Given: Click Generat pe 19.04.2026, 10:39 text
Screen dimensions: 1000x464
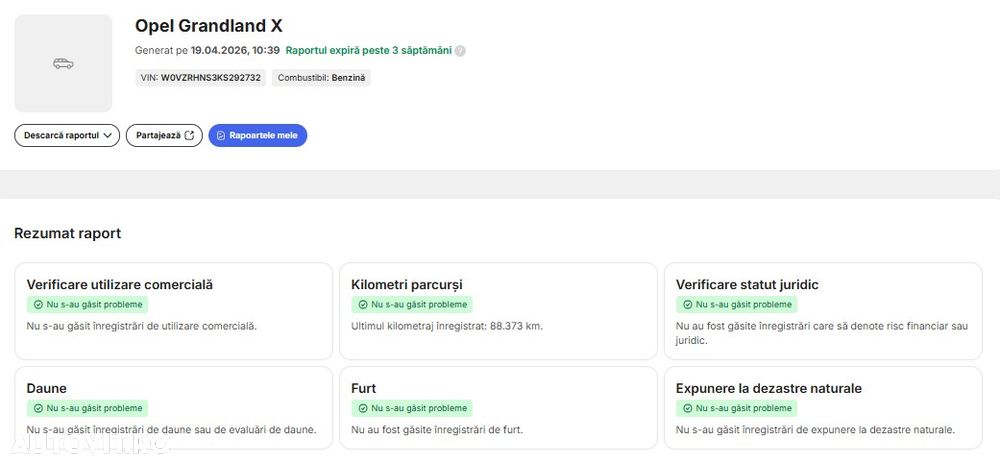Looking at the screenshot, I should pyautogui.click(x=207, y=50).
